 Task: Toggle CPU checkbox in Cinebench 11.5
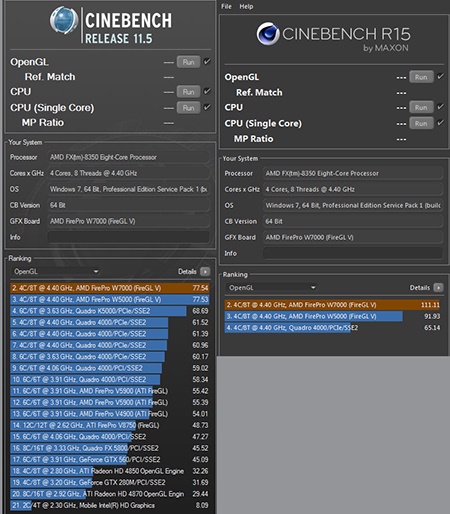pos(207,91)
